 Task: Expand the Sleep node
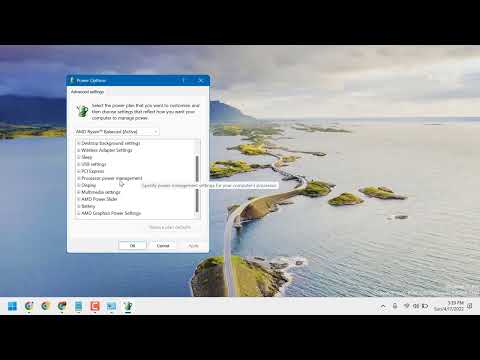79,157
